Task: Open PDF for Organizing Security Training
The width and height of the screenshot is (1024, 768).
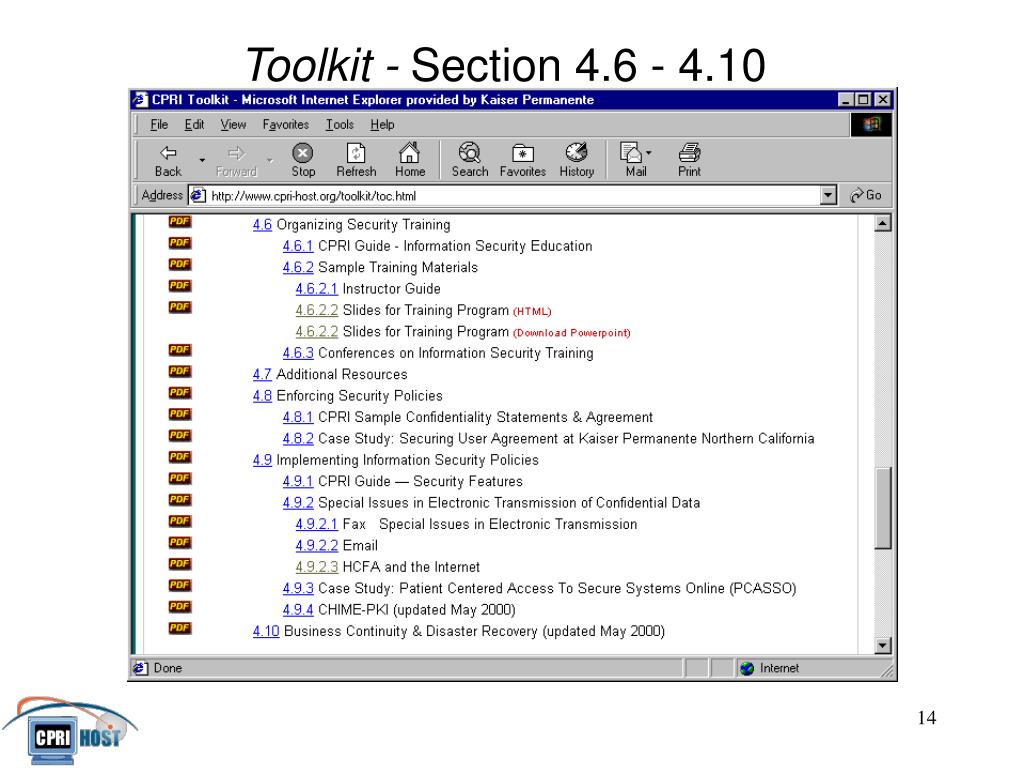Action: click(x=180, y=221)
